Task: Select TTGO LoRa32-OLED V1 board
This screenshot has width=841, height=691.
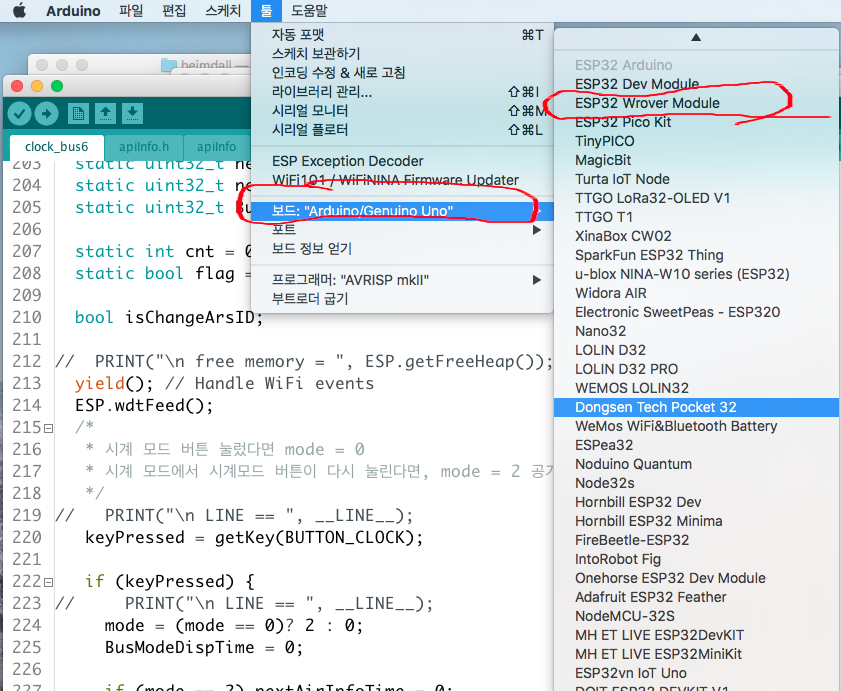Action: 696,199
